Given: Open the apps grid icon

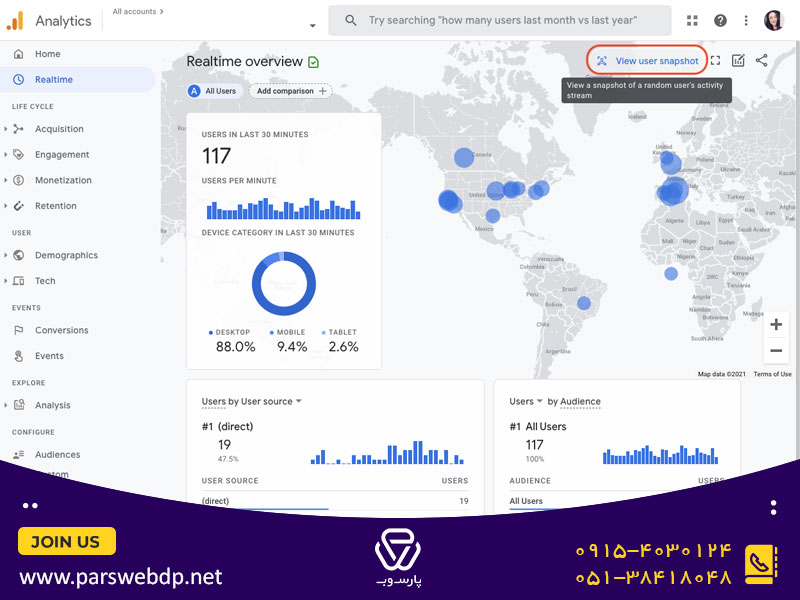Looking at the screenshot, I should click(692, 20).
